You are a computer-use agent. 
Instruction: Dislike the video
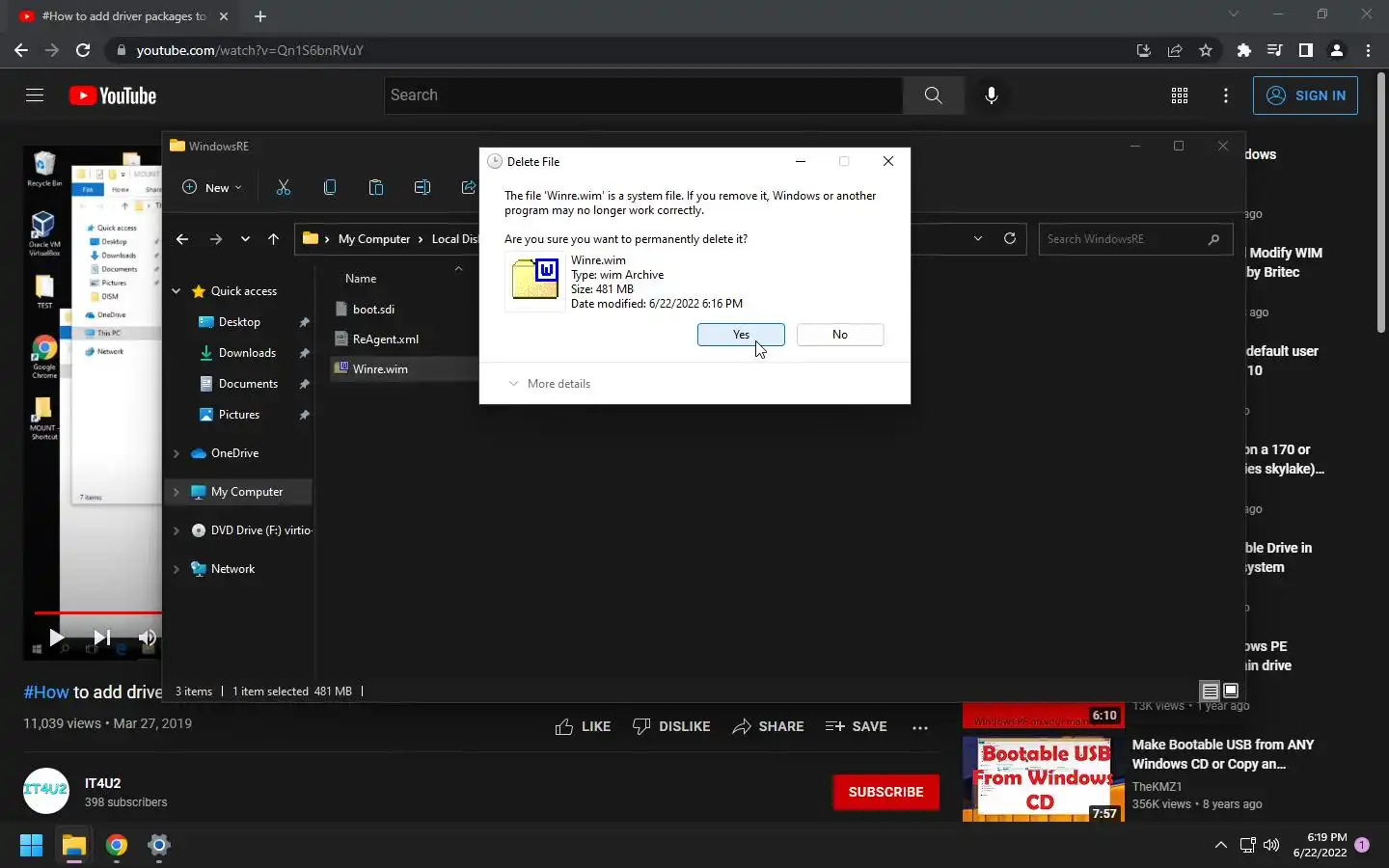pyautogui.click(x=671, y=727)
